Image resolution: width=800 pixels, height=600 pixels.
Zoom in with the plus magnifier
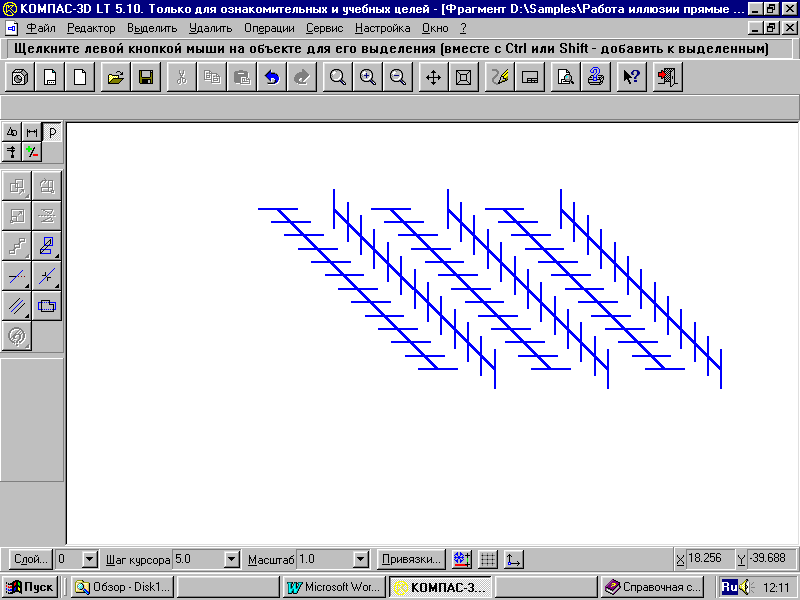[368, 77]
